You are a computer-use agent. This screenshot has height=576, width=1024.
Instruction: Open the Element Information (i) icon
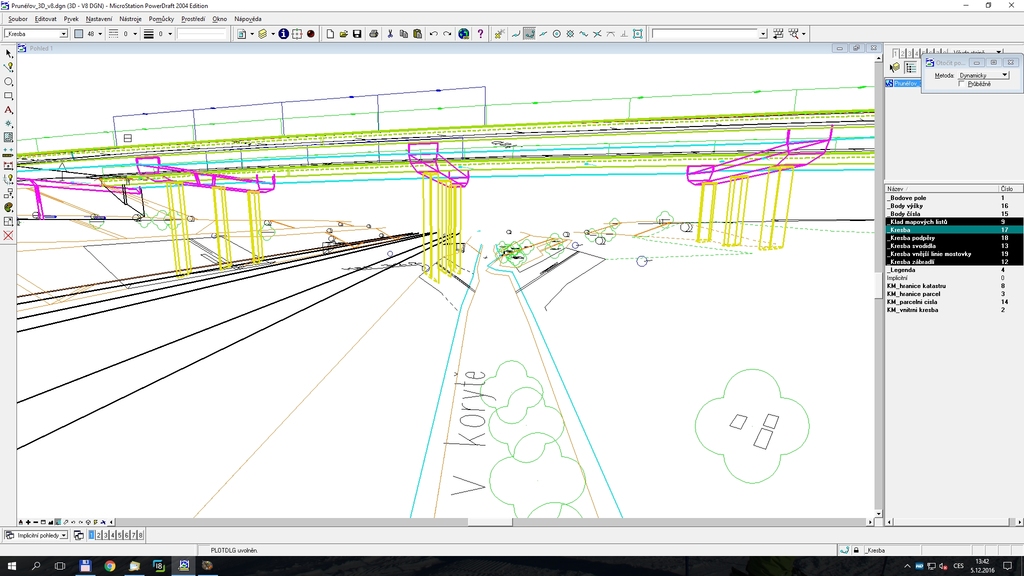pyautogui.click(x=283, y=34)
